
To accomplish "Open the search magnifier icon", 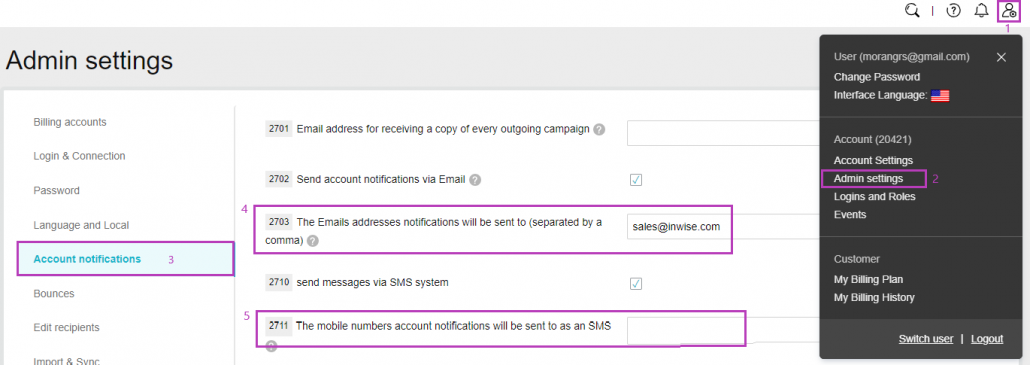I will point(912,11).
